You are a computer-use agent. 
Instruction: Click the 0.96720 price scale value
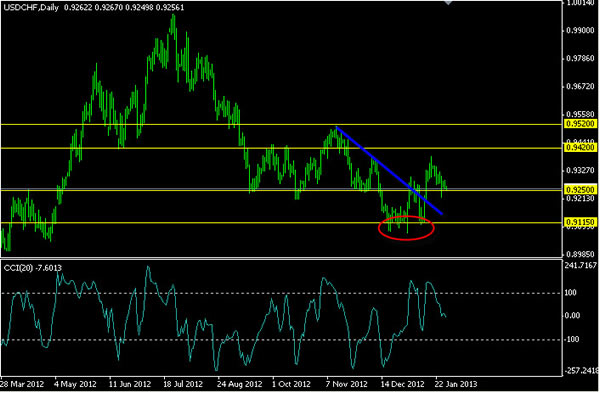[581, 87]
